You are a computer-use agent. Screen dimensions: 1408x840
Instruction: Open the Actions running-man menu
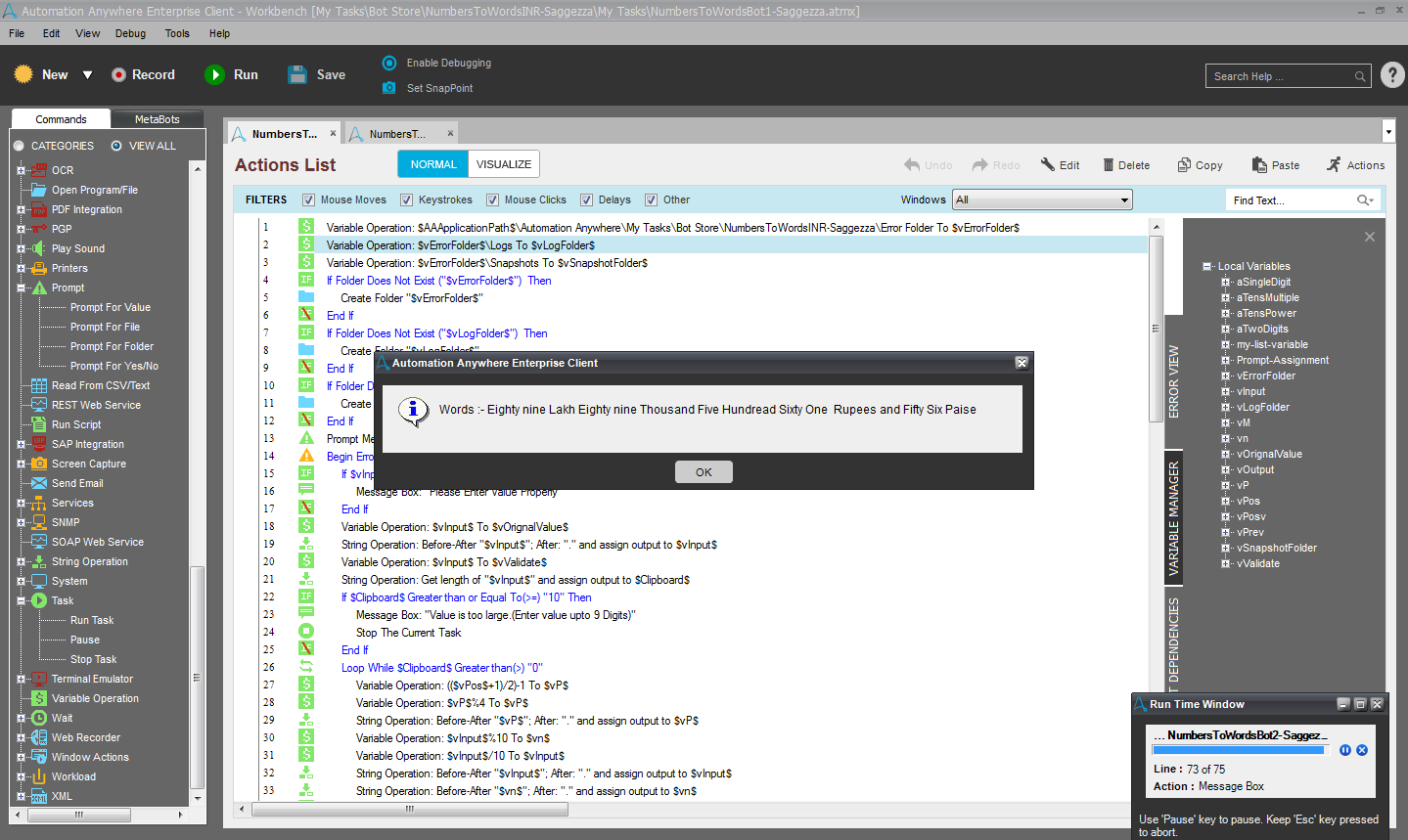(x=1334, y=164)
